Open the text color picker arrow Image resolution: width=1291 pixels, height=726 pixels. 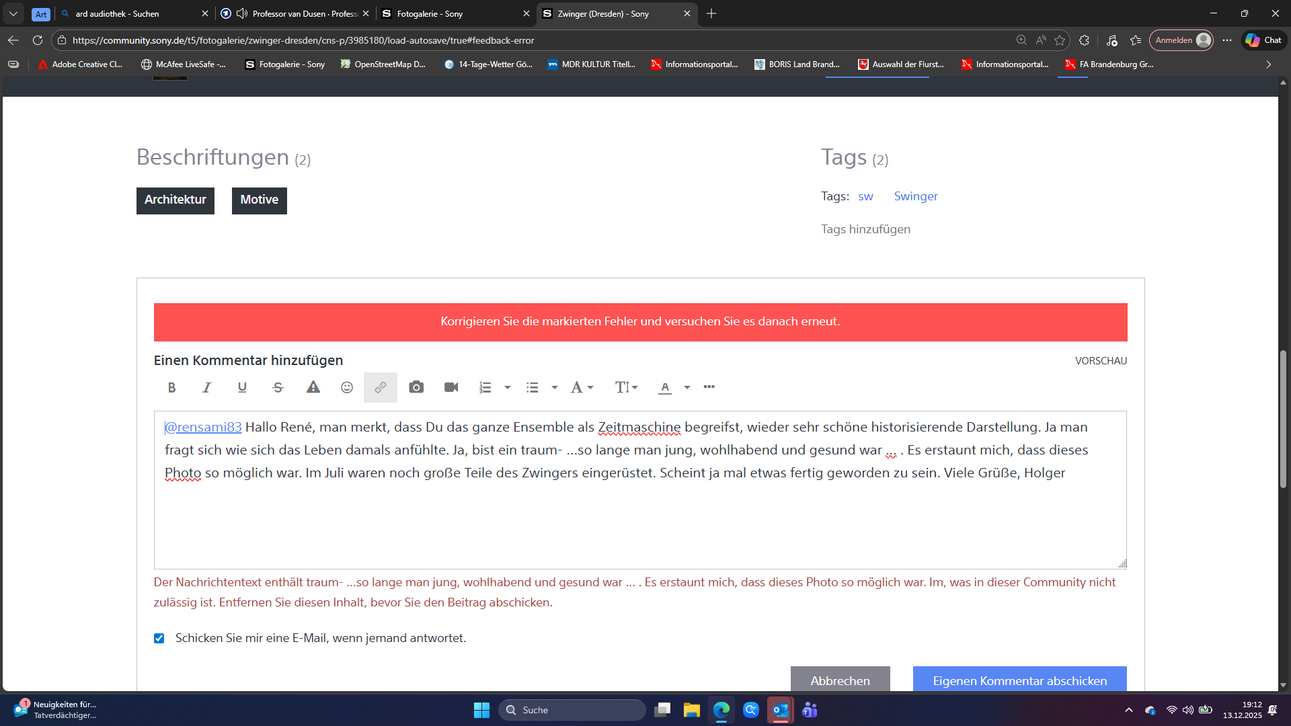pos(687,388)
